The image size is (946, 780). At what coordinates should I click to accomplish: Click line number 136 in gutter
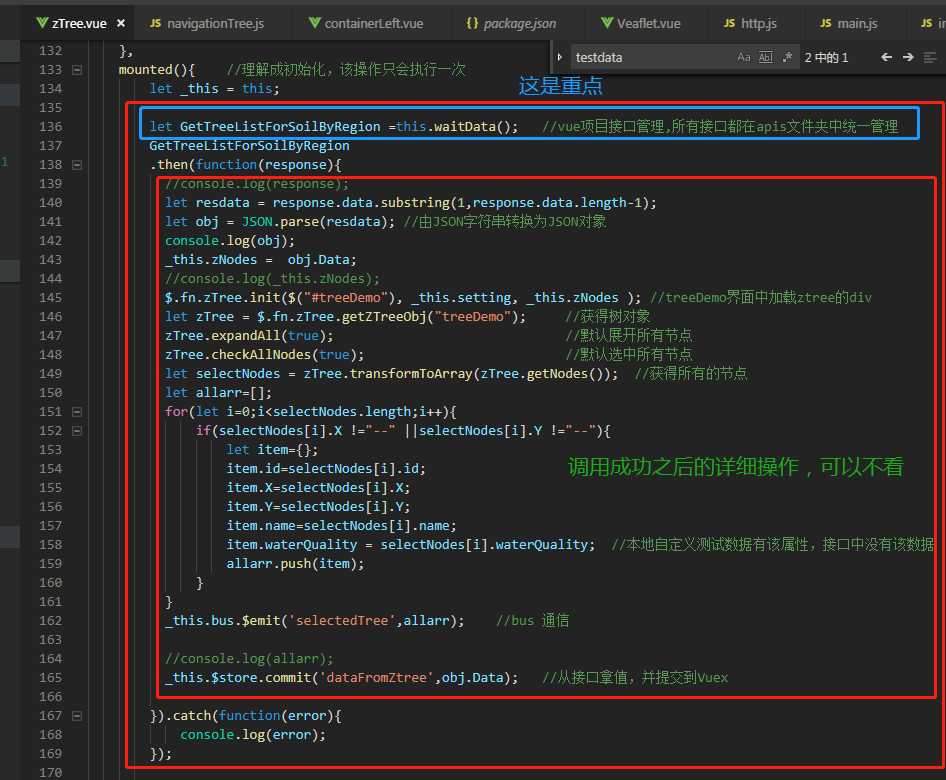point(51,127)
